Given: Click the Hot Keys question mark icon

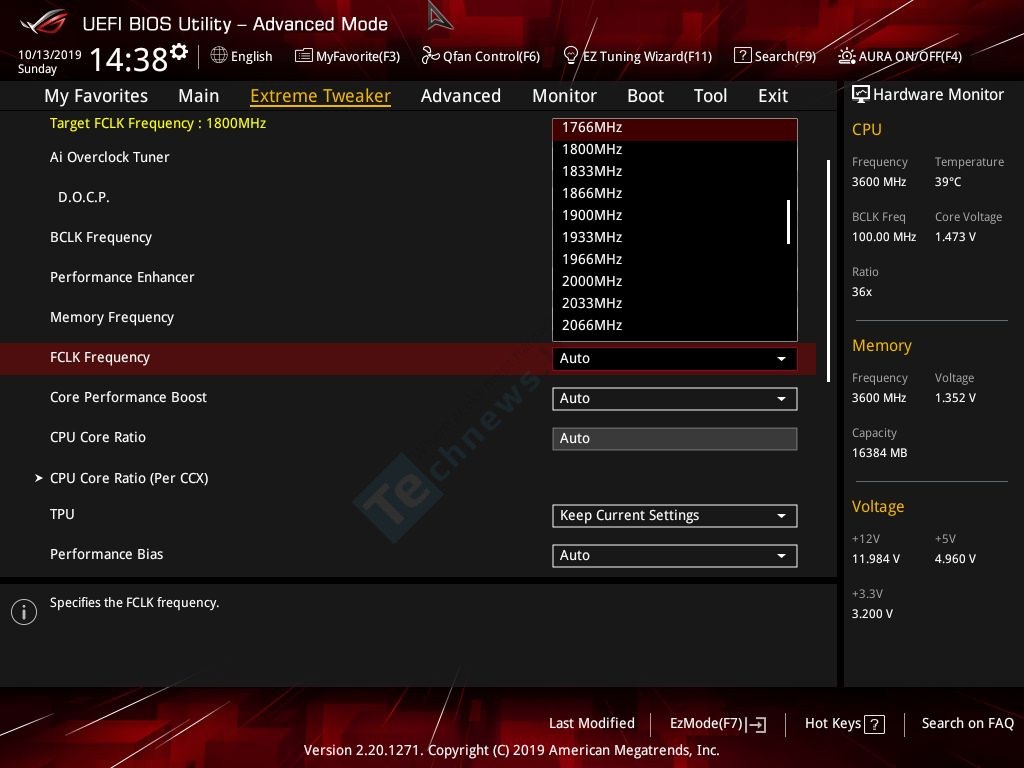Looking at the screenshot, I should (x=874, y=724).
